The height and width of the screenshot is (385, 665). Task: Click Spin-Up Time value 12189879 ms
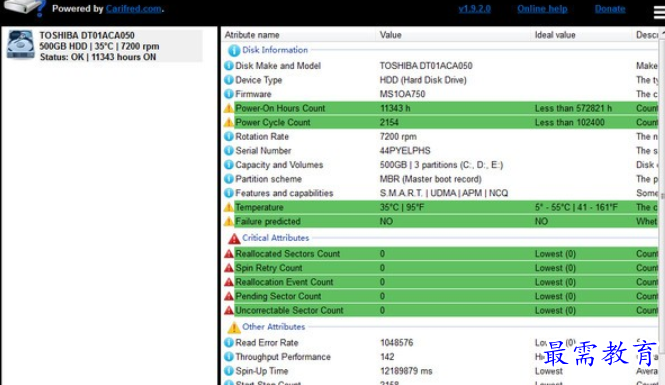[406, 371]
